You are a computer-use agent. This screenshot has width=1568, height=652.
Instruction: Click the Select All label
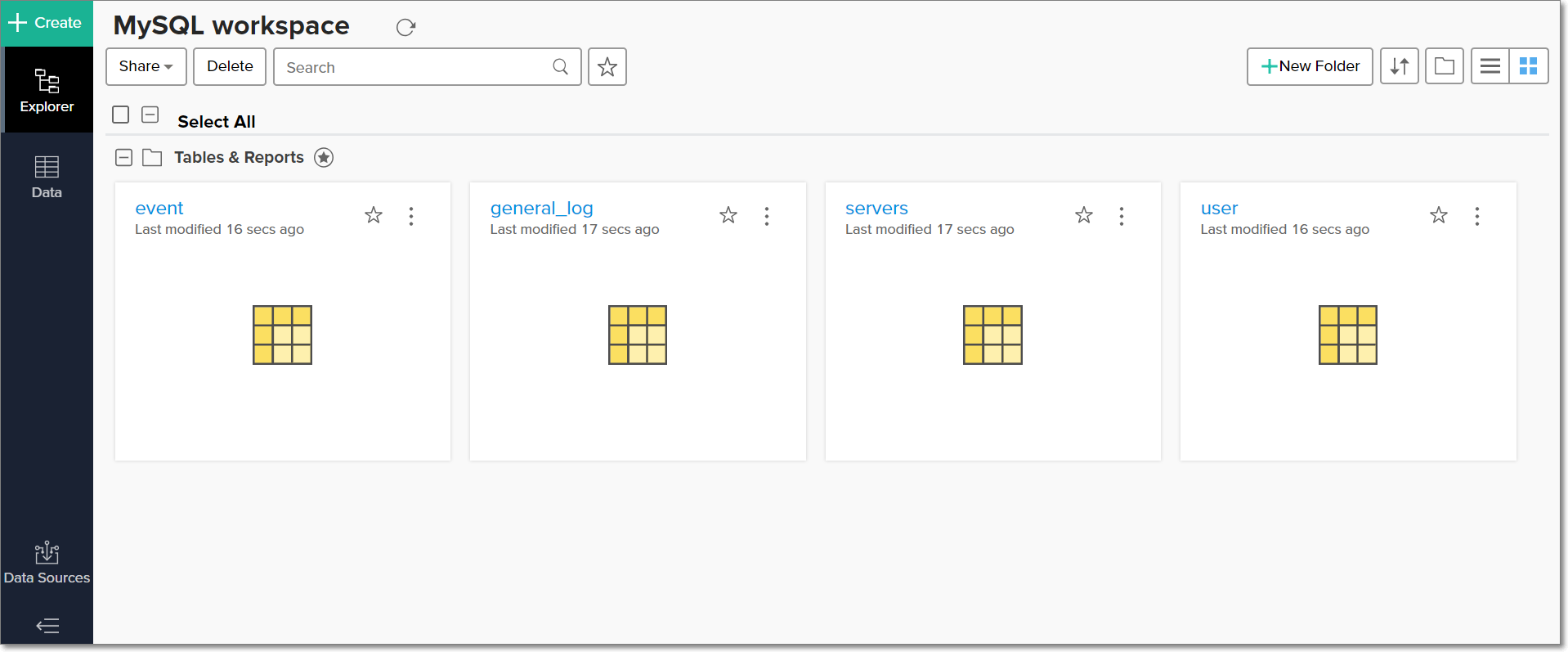[217, 122]
